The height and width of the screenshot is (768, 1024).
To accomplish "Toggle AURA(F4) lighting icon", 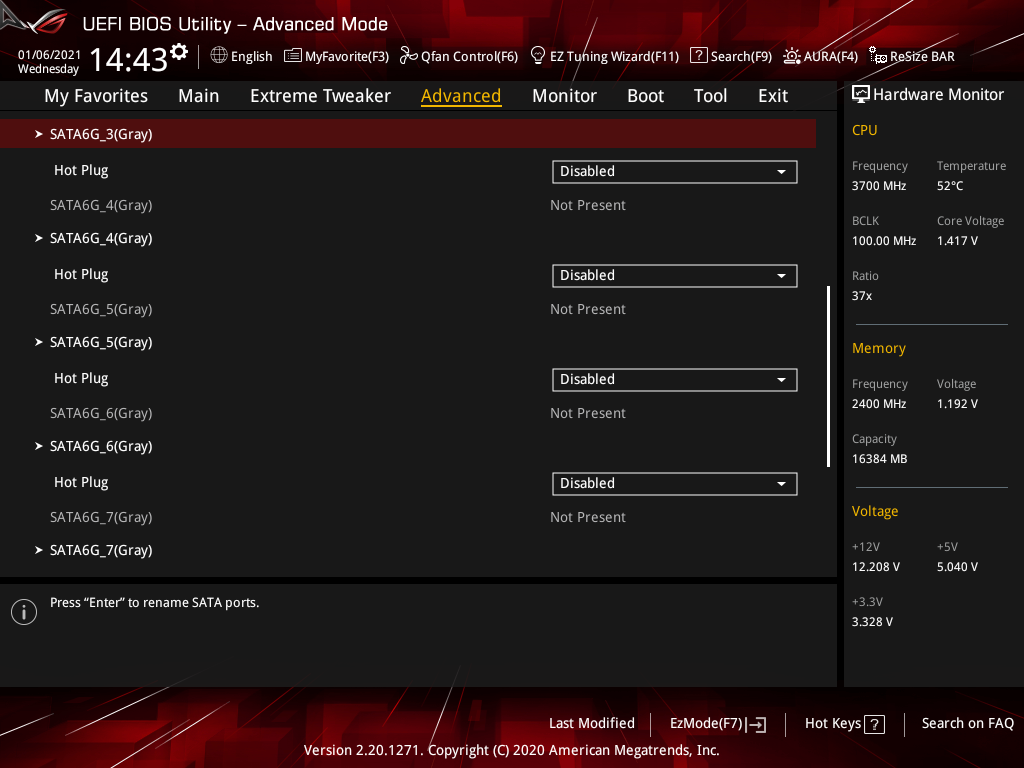I will [792, 56].
